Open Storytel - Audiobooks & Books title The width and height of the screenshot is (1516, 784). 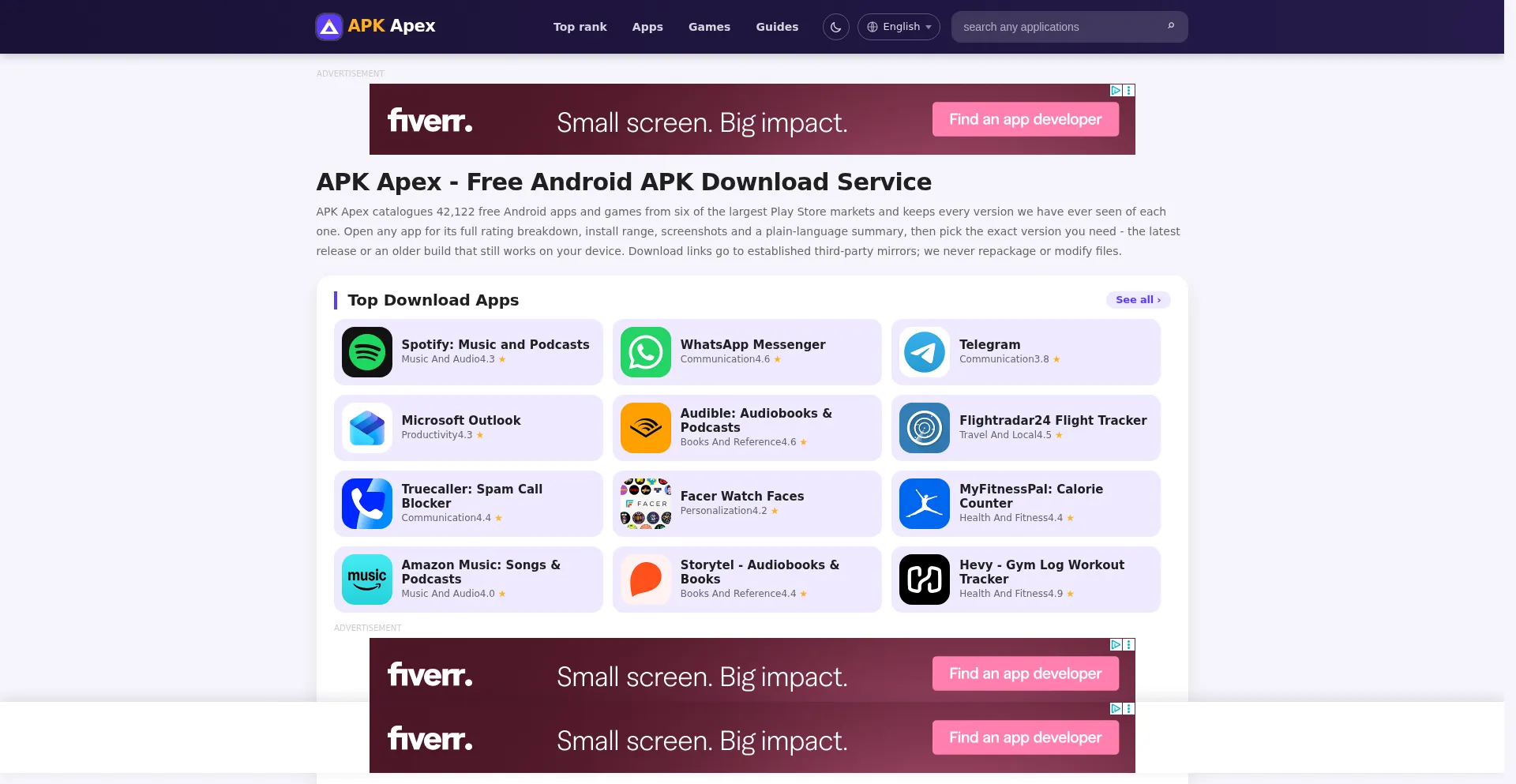point(760,572)
